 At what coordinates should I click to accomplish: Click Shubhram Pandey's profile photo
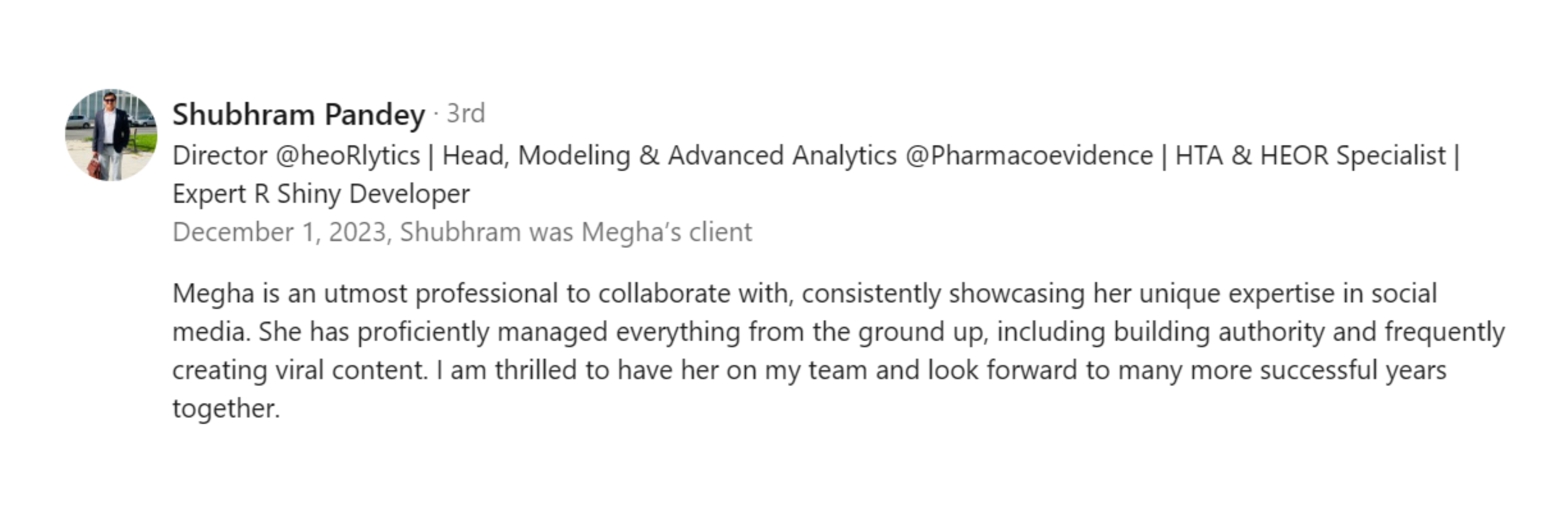click(111, 135)
